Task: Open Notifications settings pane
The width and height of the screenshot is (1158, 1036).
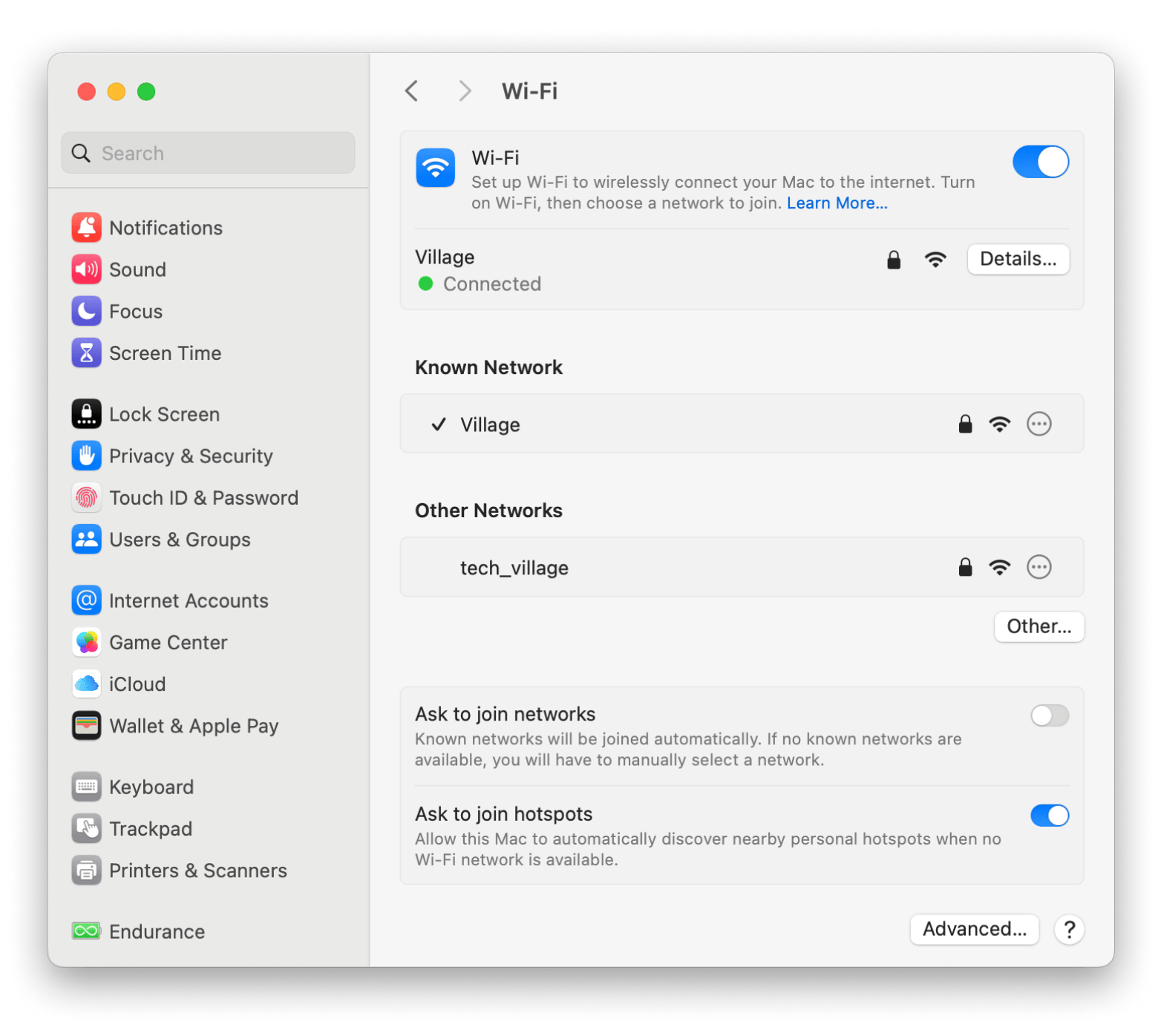Action: (166, 228)
